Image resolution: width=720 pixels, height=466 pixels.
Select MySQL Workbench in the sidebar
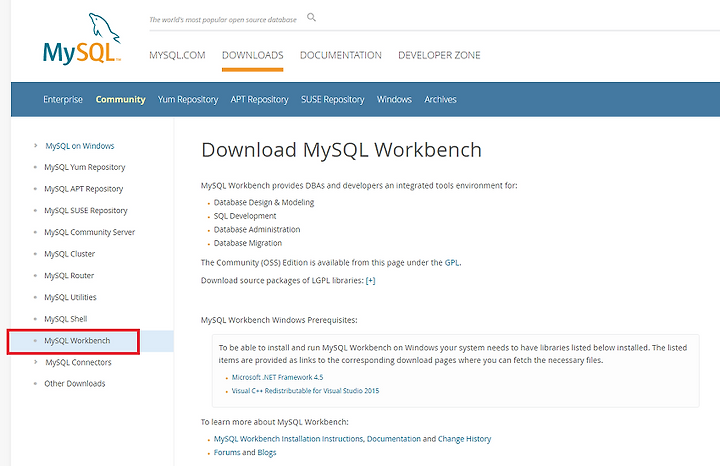(x=77, y=341)
